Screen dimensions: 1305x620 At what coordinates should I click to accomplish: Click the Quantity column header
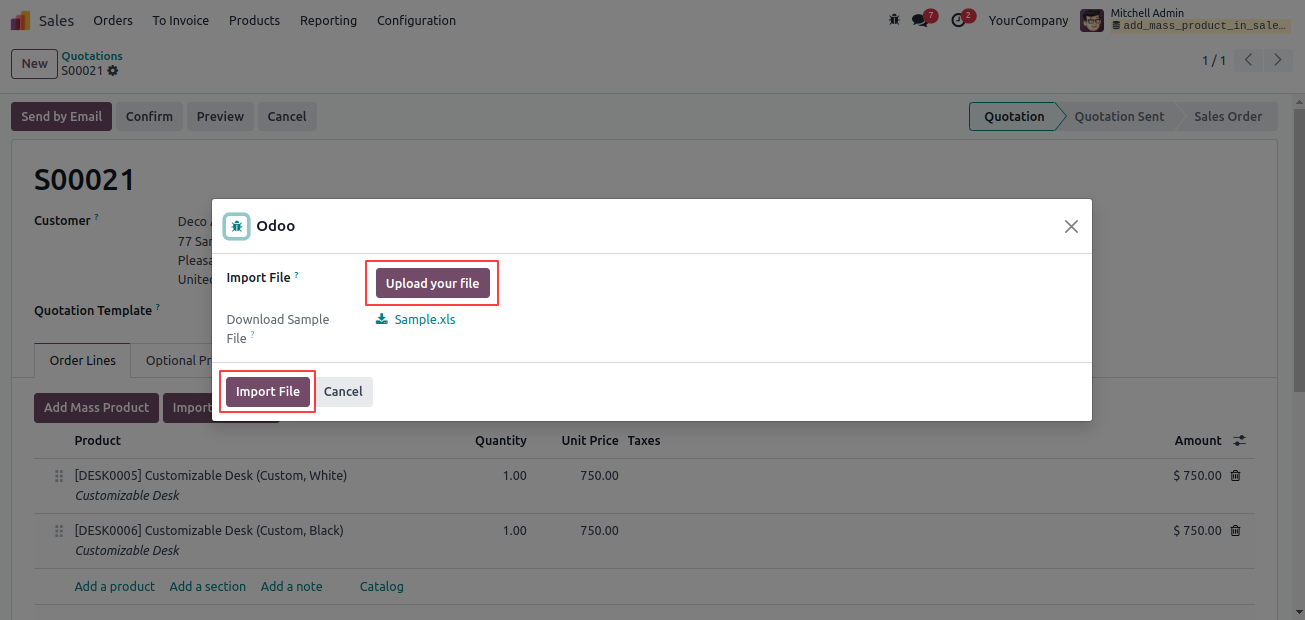501,440
